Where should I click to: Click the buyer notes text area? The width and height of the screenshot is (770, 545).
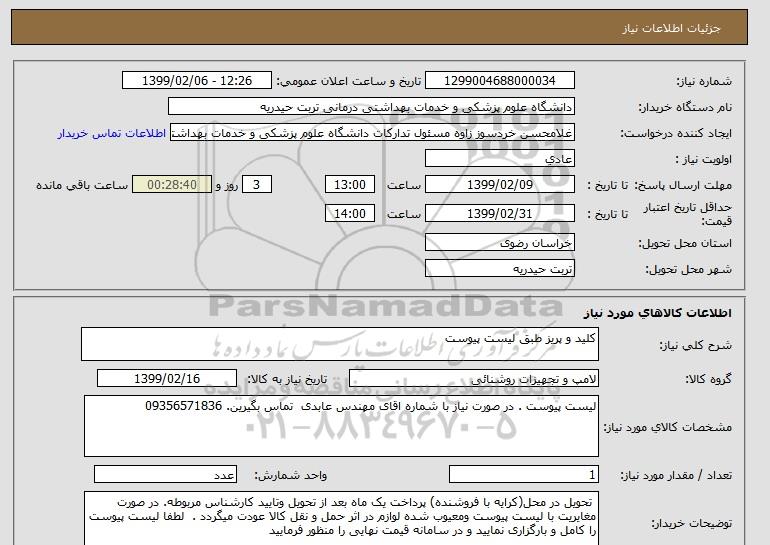pos(341,518)
